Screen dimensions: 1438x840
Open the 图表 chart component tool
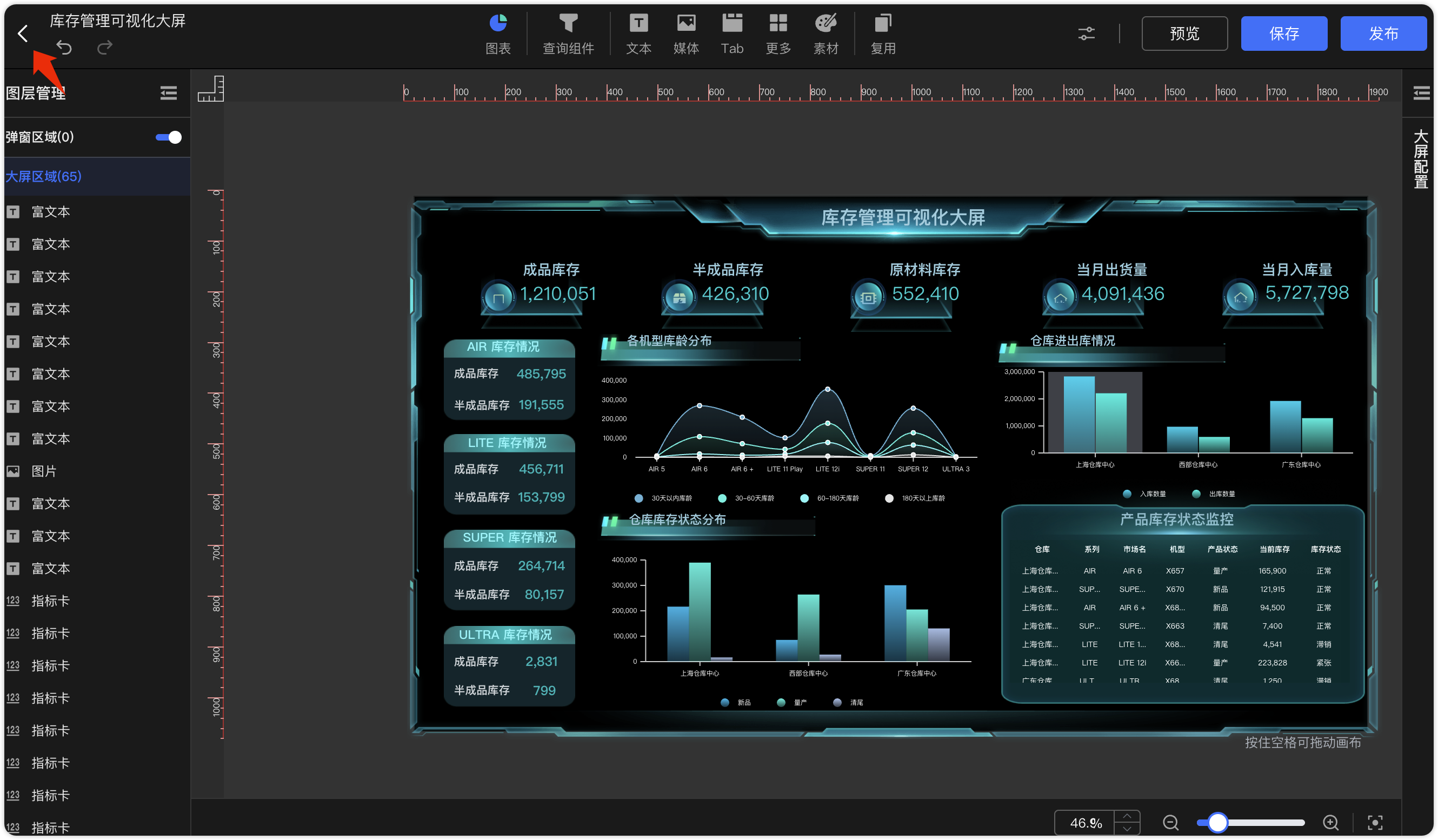point(497,34)
